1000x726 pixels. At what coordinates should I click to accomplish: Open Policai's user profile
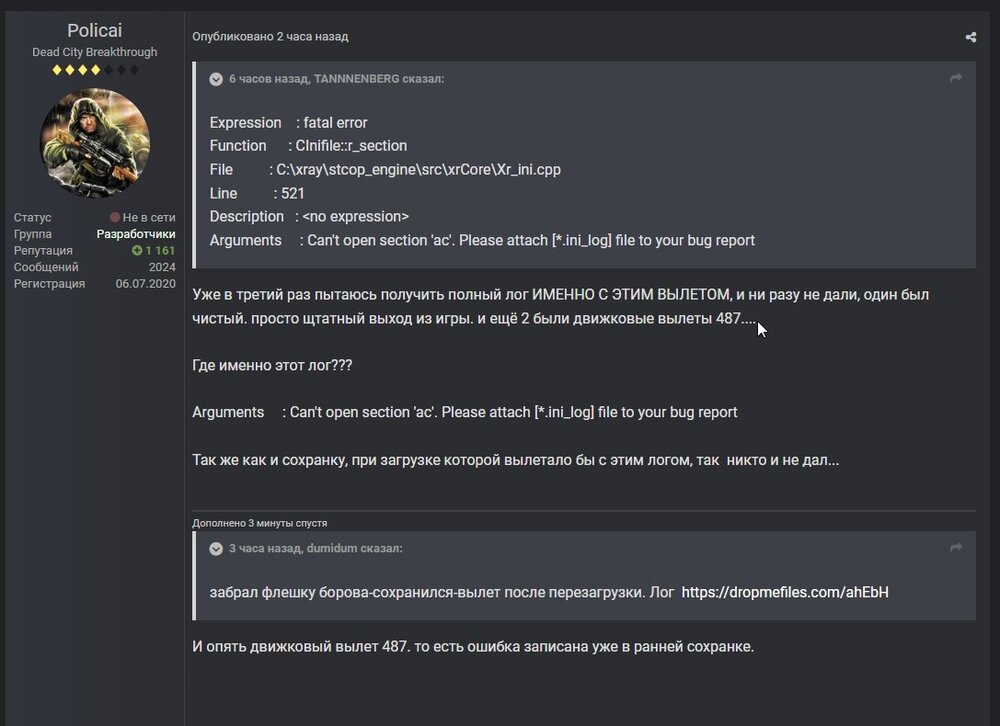point(94,31)
